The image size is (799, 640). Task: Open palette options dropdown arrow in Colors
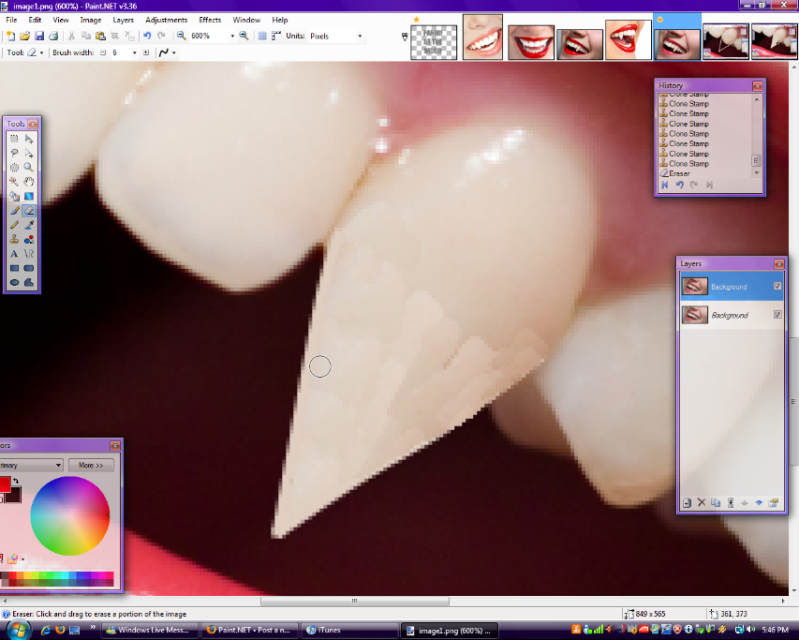click(x=22, y=559)
